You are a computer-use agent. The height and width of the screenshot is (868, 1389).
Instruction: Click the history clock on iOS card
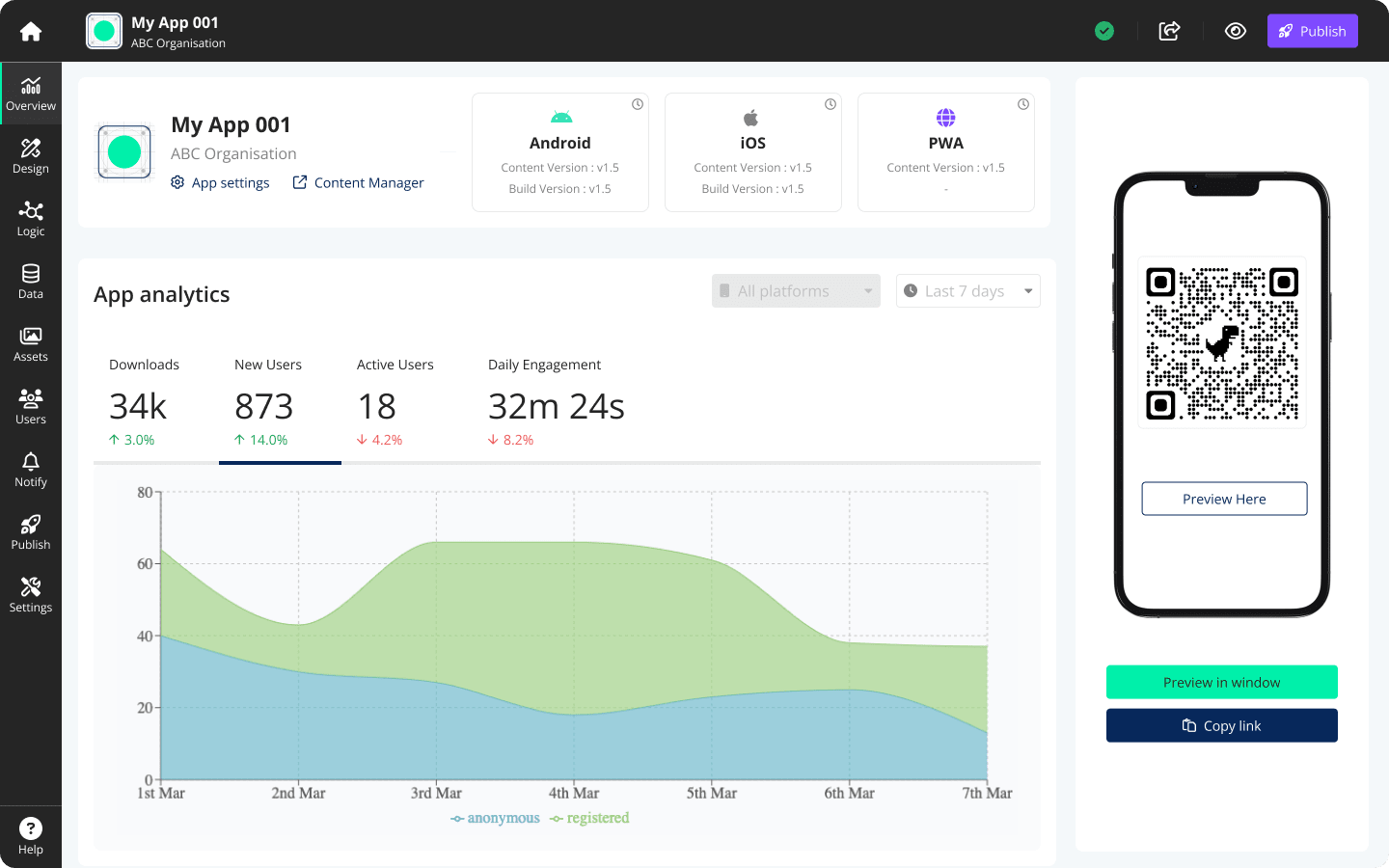pos(831,104)
